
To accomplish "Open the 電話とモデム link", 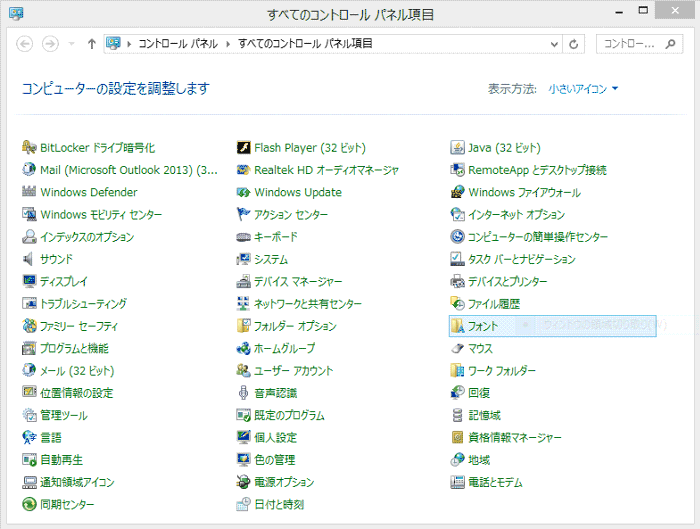I will tap(495, 482).
